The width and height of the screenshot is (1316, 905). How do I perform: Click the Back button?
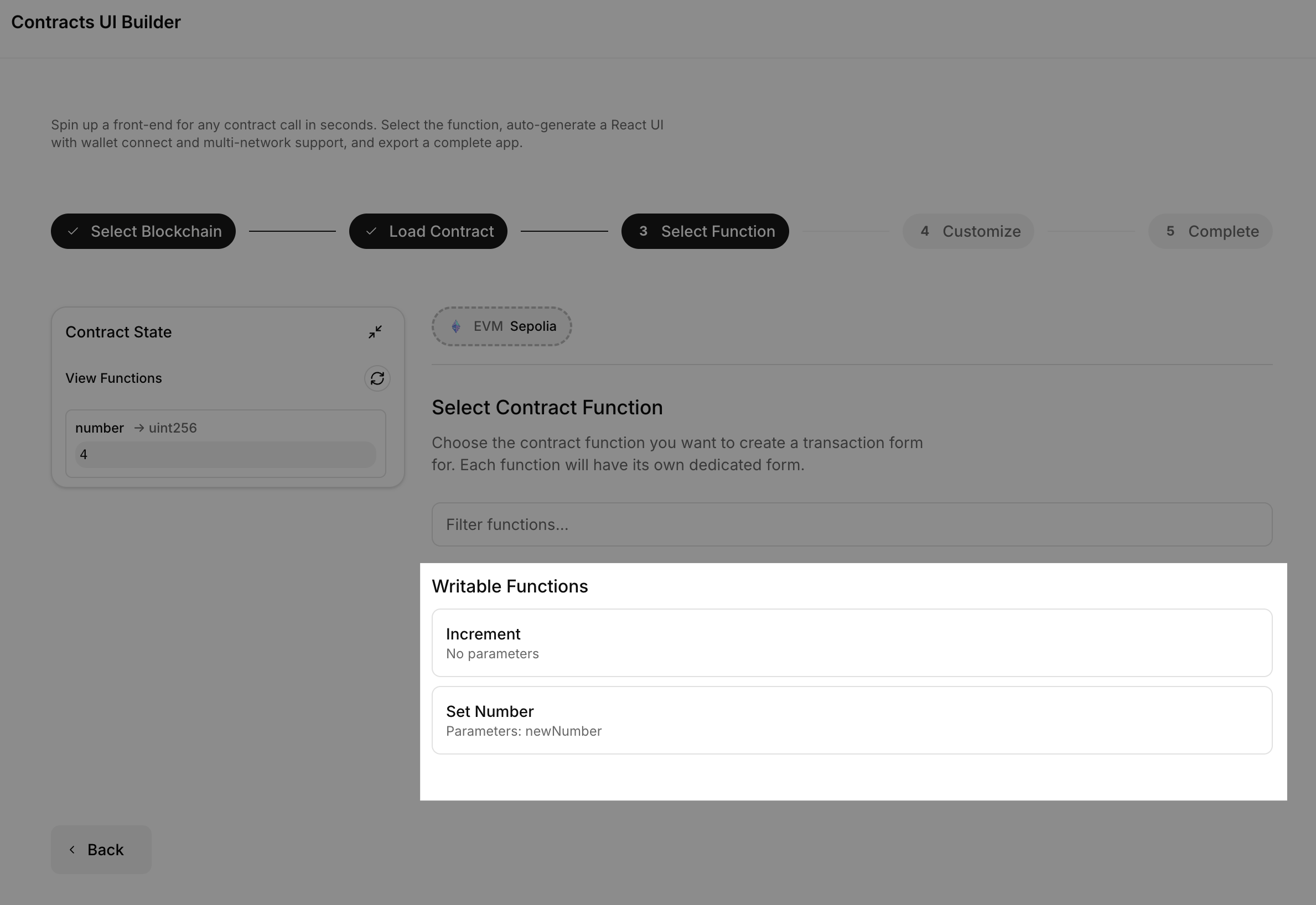101,850
